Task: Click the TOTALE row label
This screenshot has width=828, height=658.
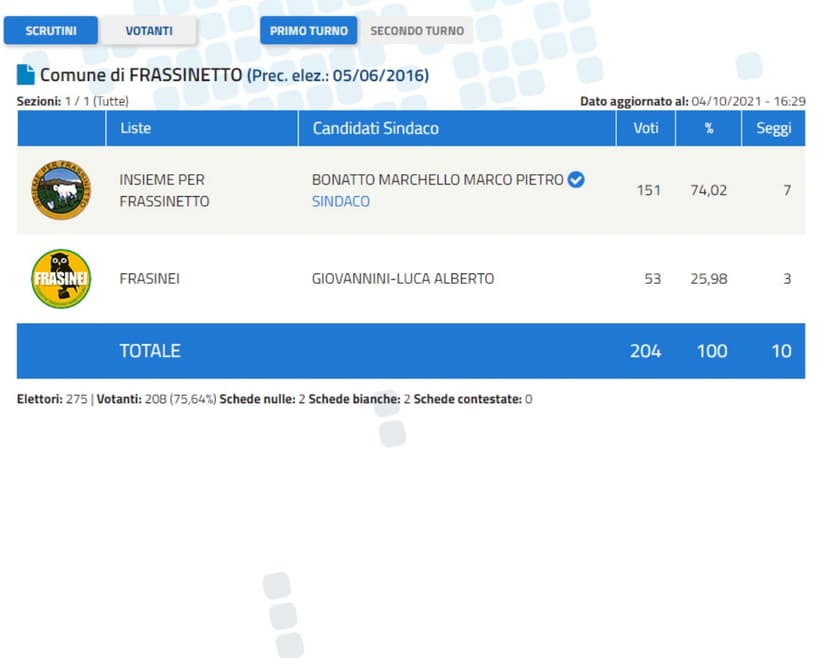Action: [150, 351]
